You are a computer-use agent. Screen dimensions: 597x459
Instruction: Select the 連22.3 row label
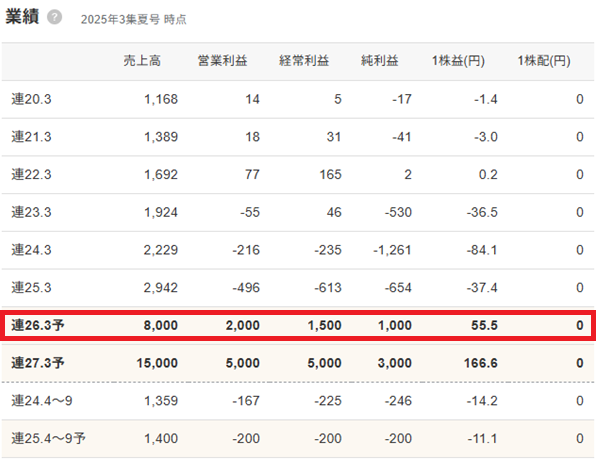(31, 174)
